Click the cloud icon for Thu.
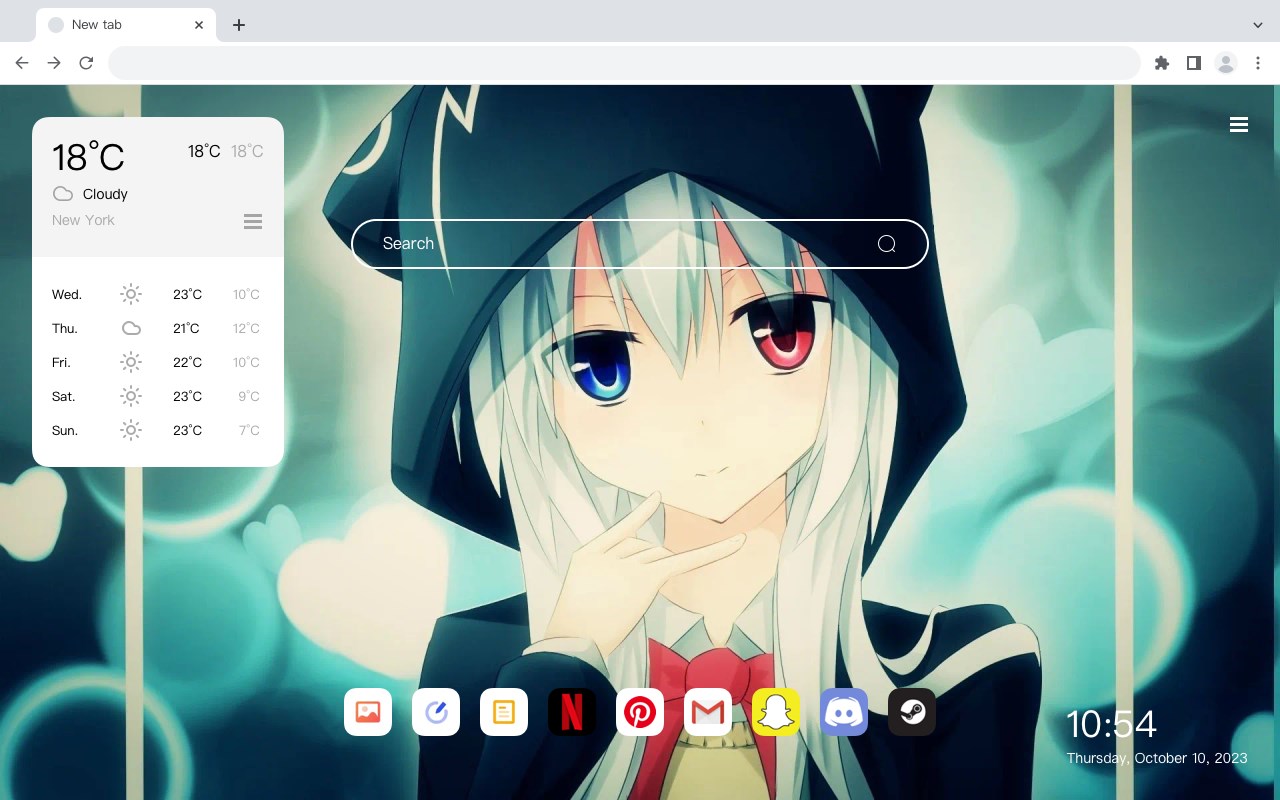 click(x=131, y=328)
